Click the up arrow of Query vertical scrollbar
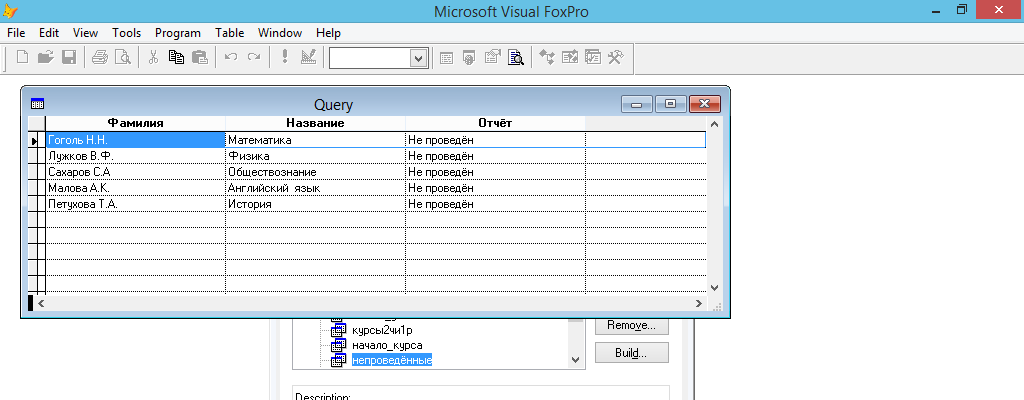Image resolution: width=1024 pixels, height=400 pixels. (714, 124)
